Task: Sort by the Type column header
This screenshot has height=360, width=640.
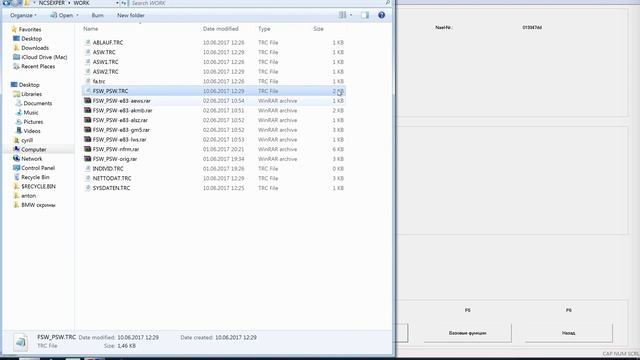Action: point(264,29)
